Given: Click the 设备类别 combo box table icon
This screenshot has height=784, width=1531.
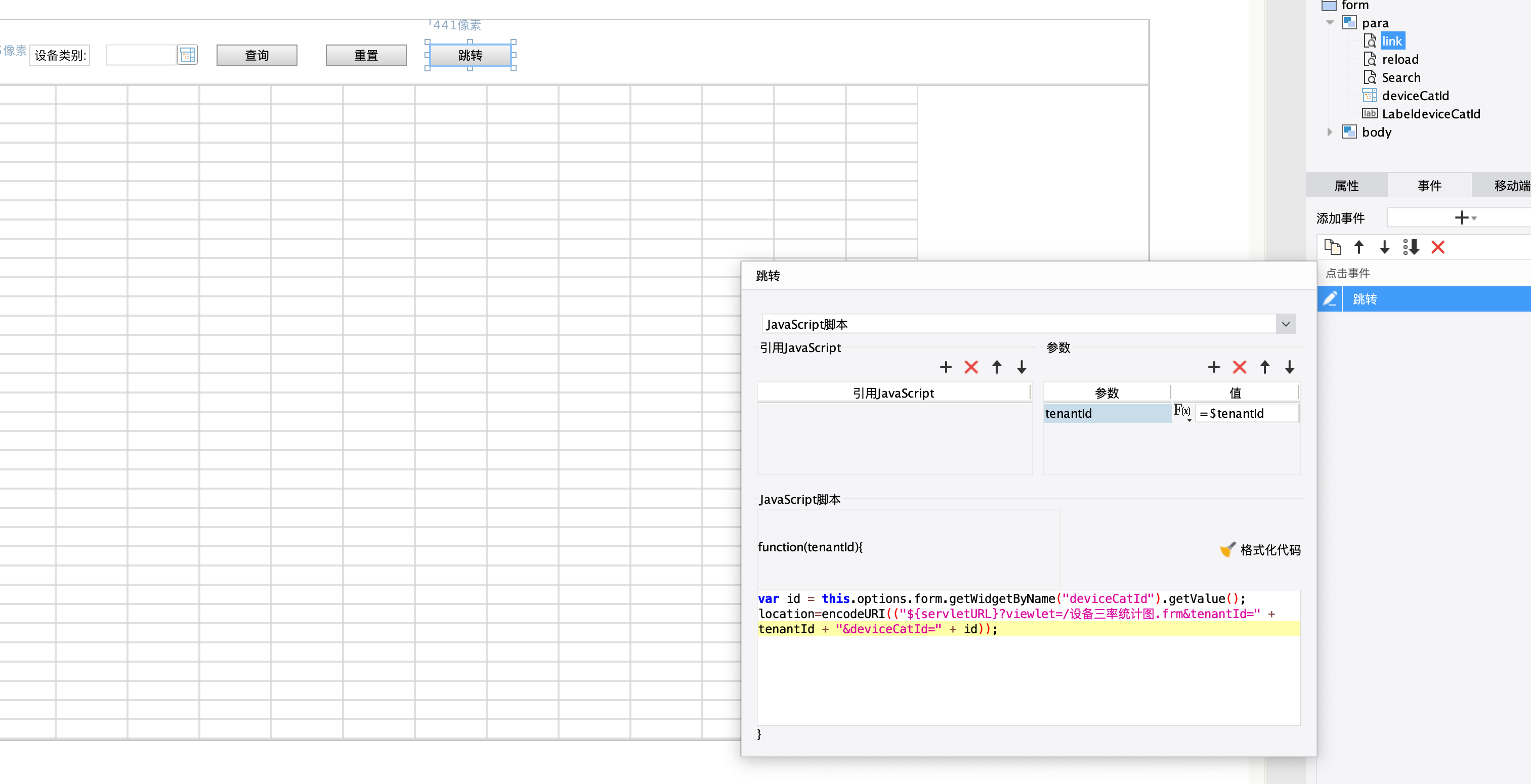Looking at the screenshot, I should pos(188,55).
